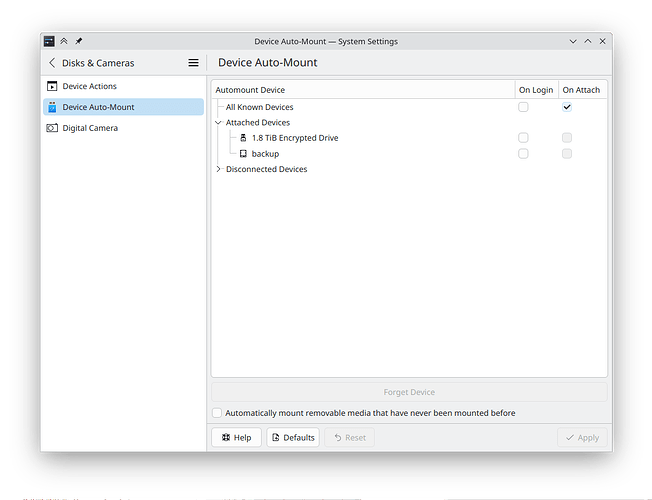The image size is (652, 500).
Task: Open the hamburger menu in sidebar header
Action: 193,63
